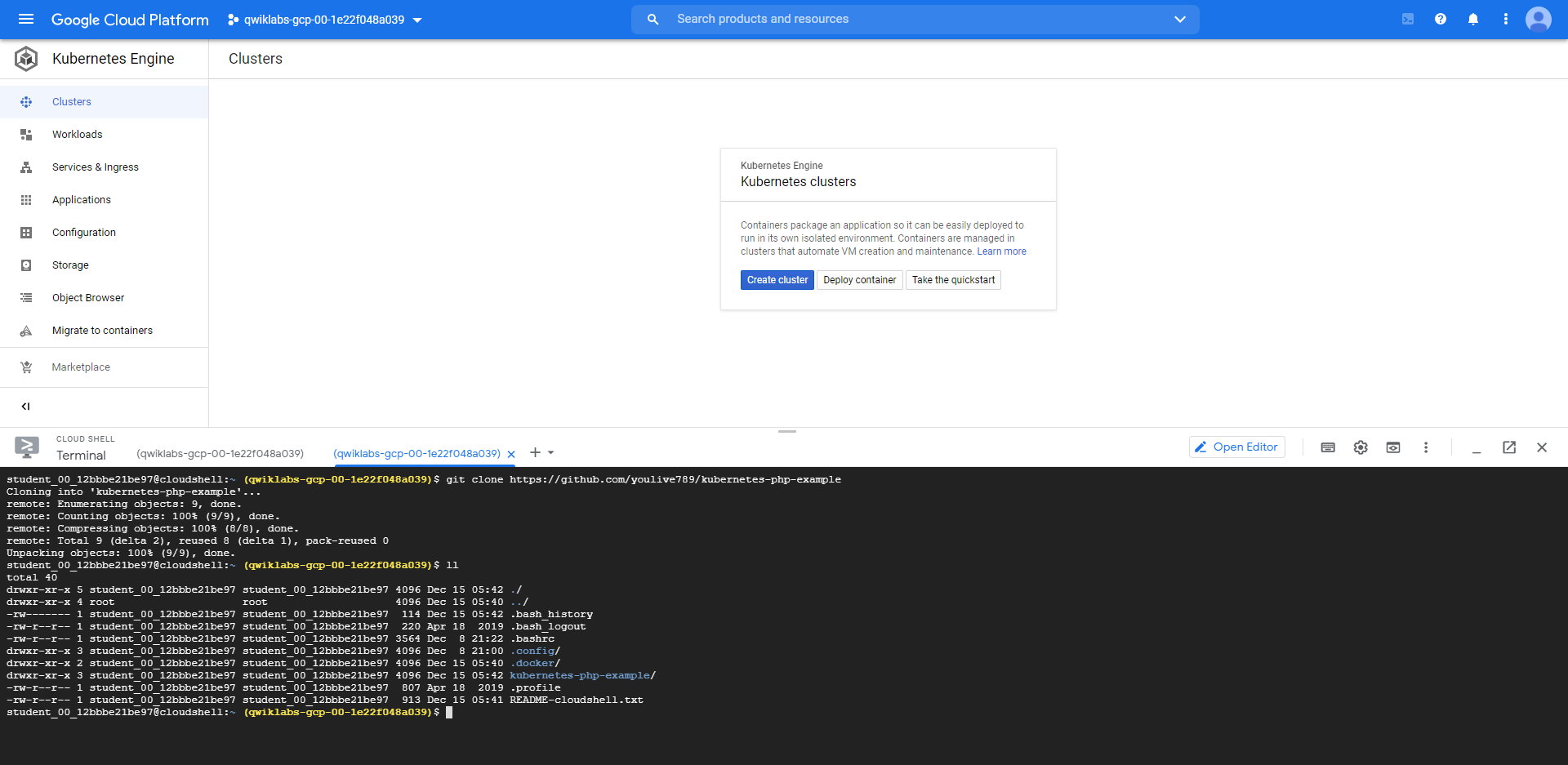Click the Storage sidebar icon
1568x765 pixels.
point(26,265)
